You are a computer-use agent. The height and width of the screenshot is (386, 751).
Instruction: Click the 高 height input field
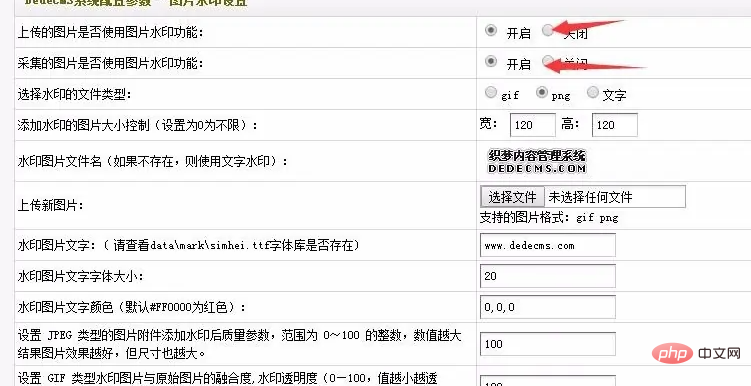coord(615,125)
